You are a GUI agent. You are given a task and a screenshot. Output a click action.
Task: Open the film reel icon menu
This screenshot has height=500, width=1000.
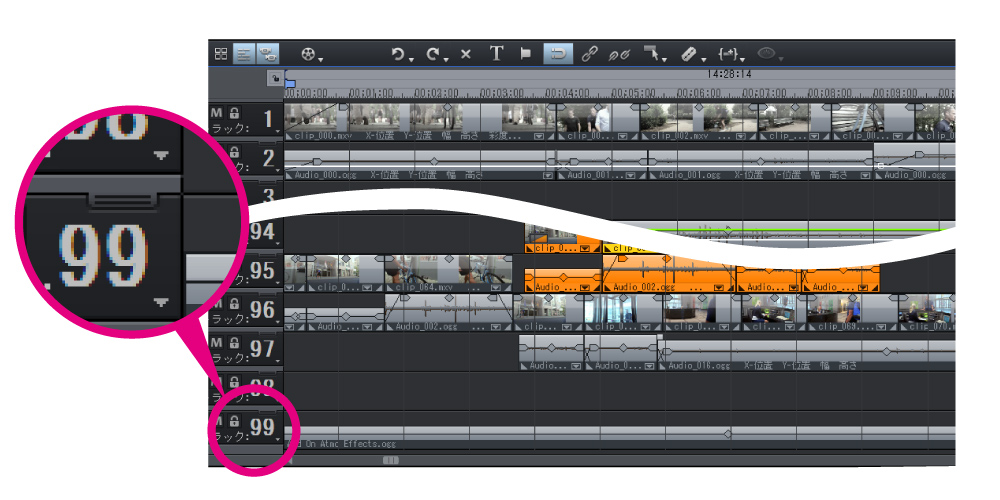(308, 55)
